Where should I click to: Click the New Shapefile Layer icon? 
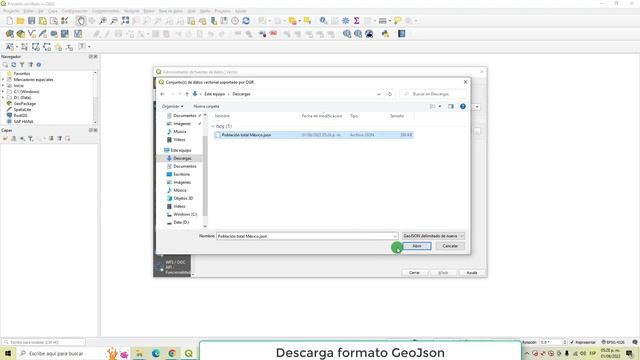(x=31, y=34)
